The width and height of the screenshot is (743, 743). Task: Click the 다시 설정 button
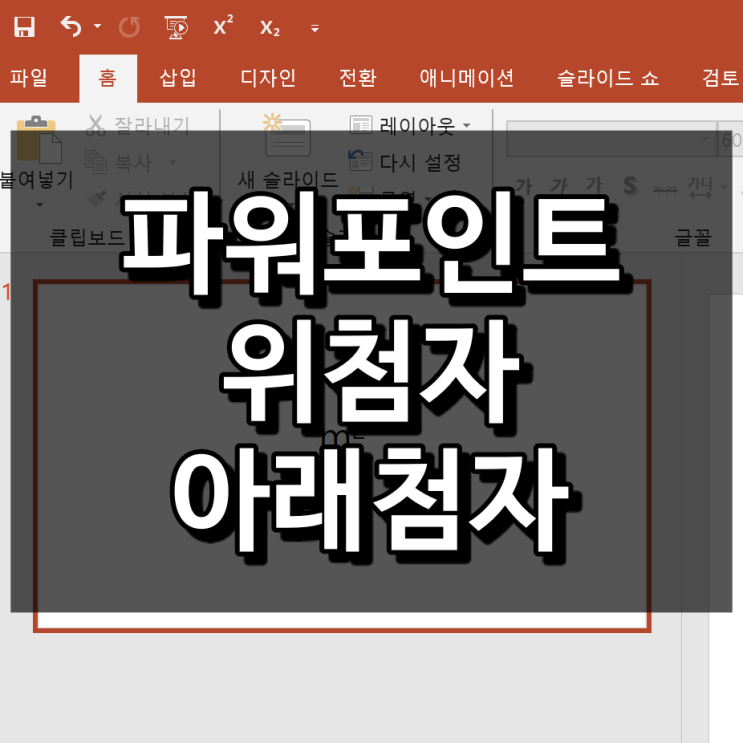(405, 163)
